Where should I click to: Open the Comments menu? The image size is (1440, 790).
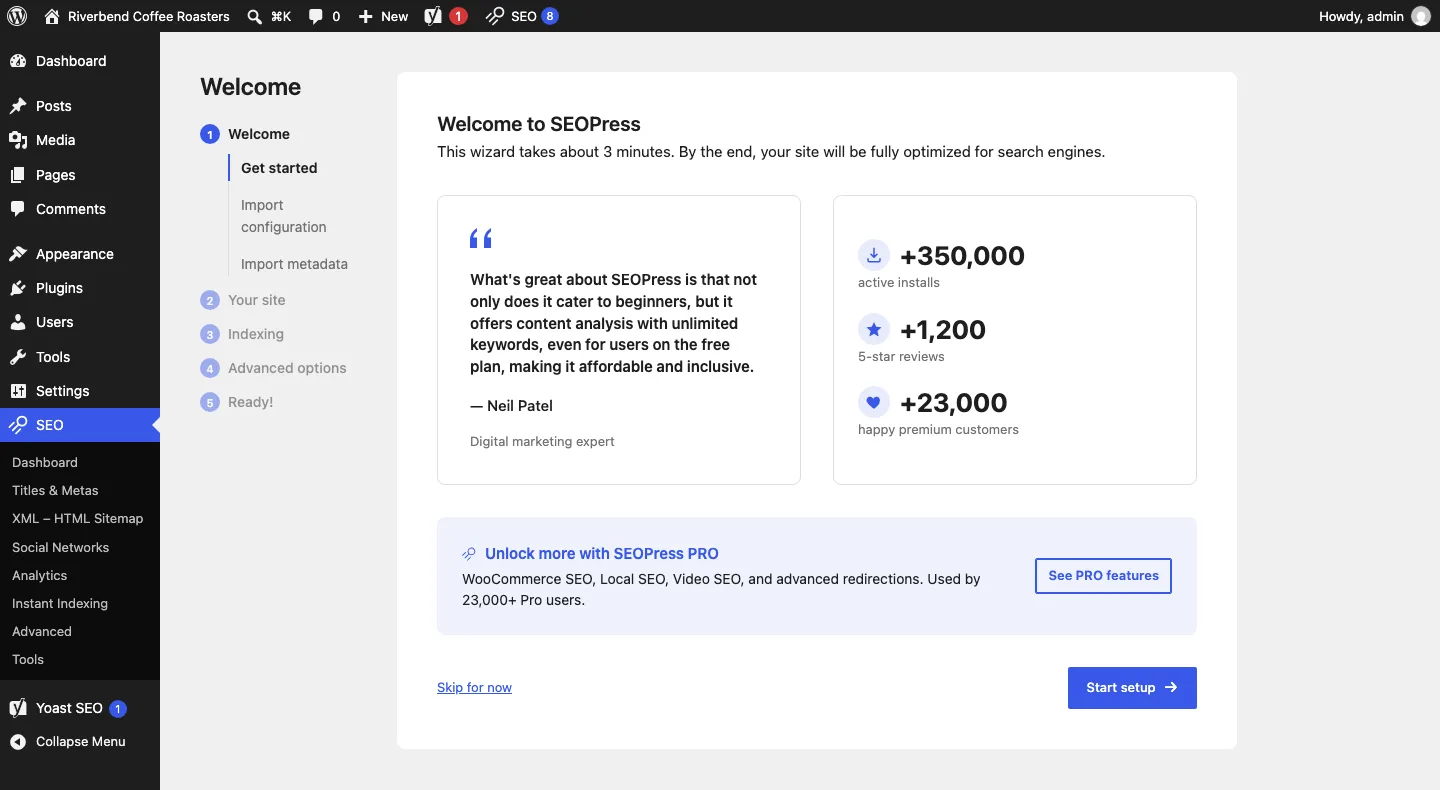pyautogui.click(x=80, y=209)
